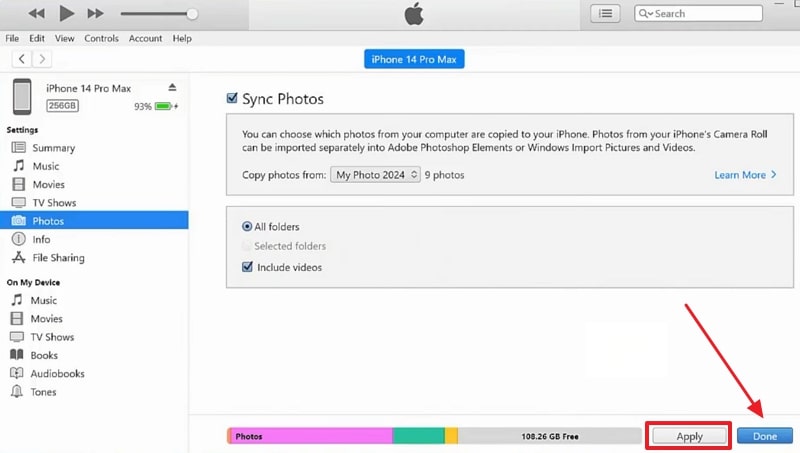Open the Copy photos from dropdown
The height and width of the screenshot is (453, 800).
point(376,174)
